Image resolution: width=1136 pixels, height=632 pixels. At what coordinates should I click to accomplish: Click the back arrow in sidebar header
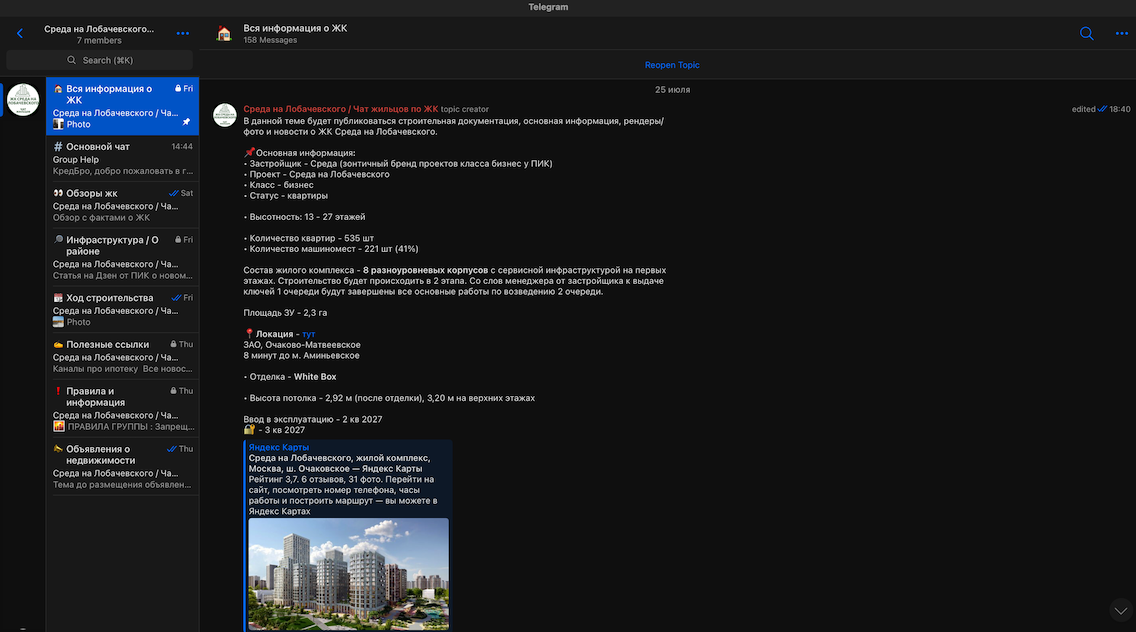click(20, 33)
